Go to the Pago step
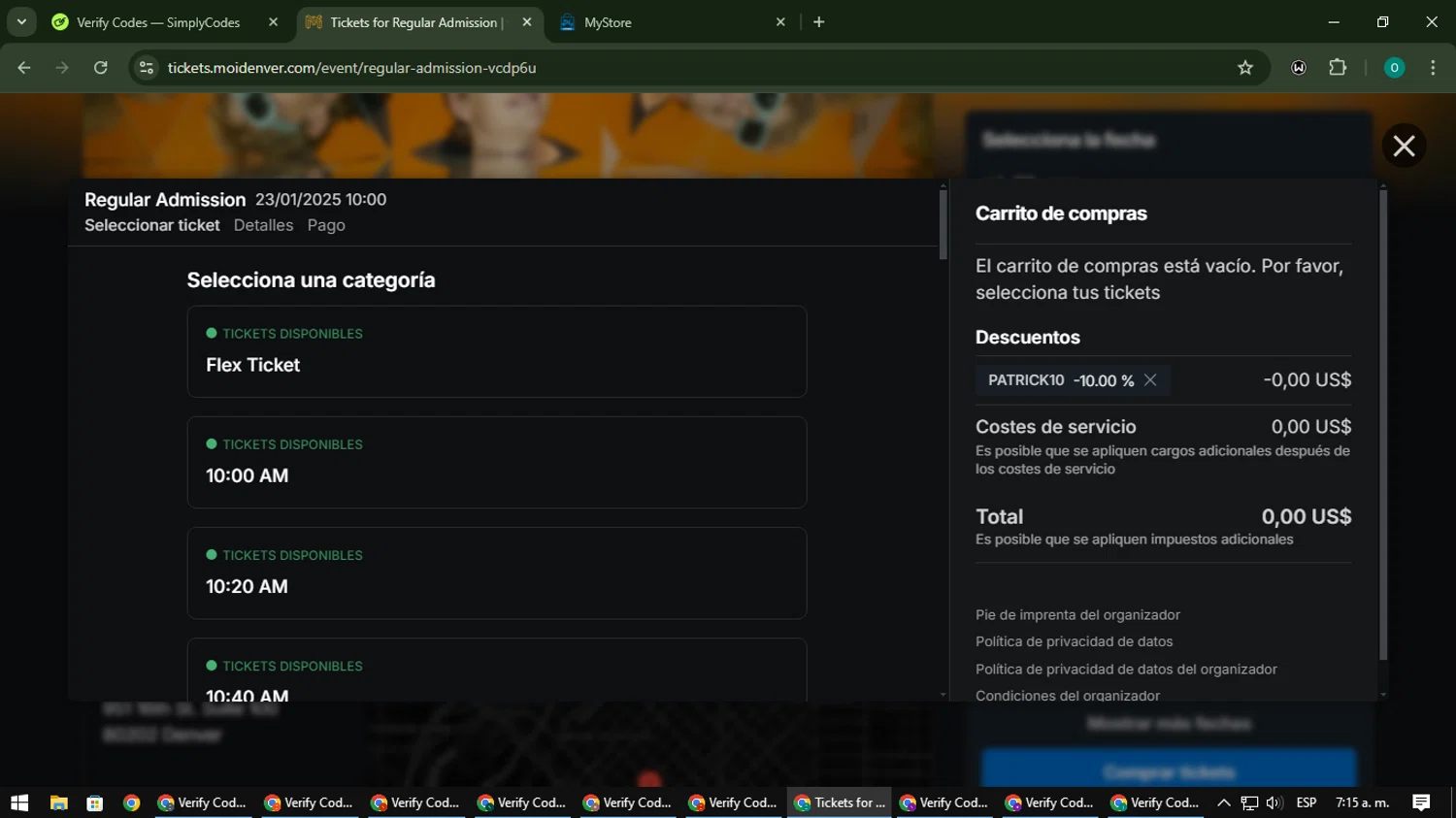The height and width of the screenshot is (818, 1456). pos(326,225)
